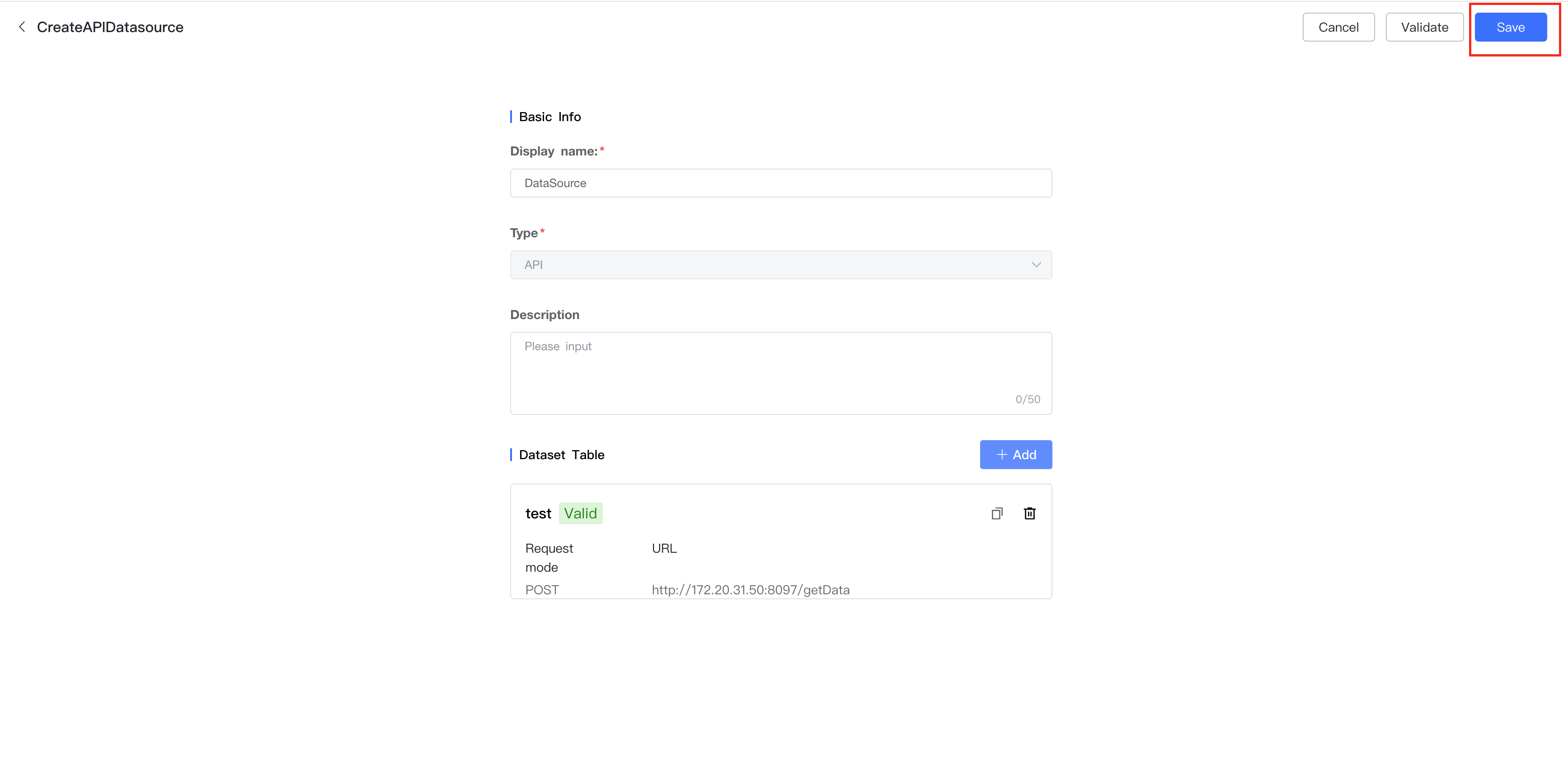
Task: Click the Basic Info section heading
Action: 549,116
